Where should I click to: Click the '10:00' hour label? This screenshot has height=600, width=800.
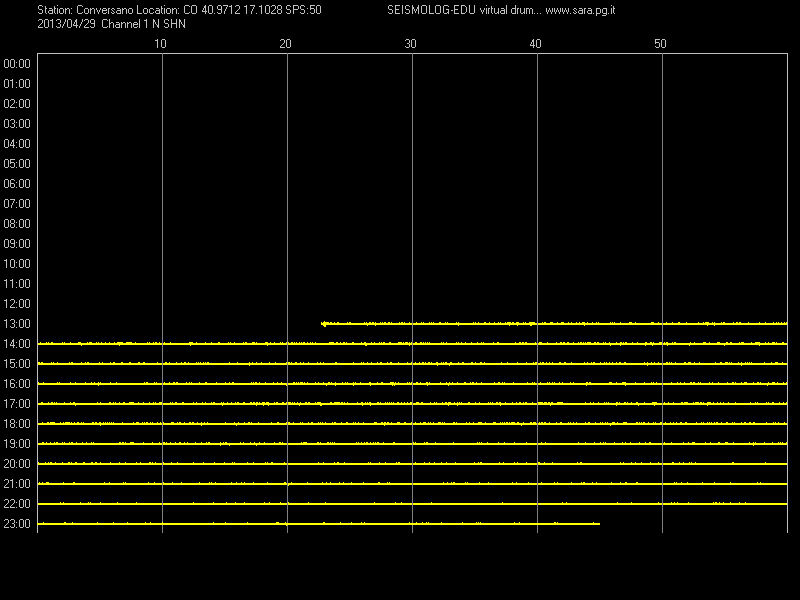tap(17, 264)
